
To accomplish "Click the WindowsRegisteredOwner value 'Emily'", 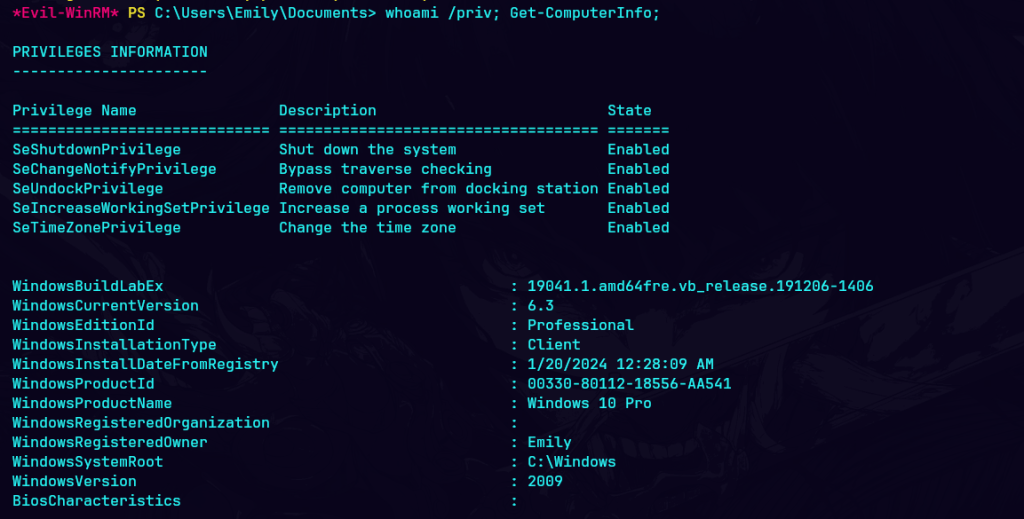I will click(x=549, y=442).
